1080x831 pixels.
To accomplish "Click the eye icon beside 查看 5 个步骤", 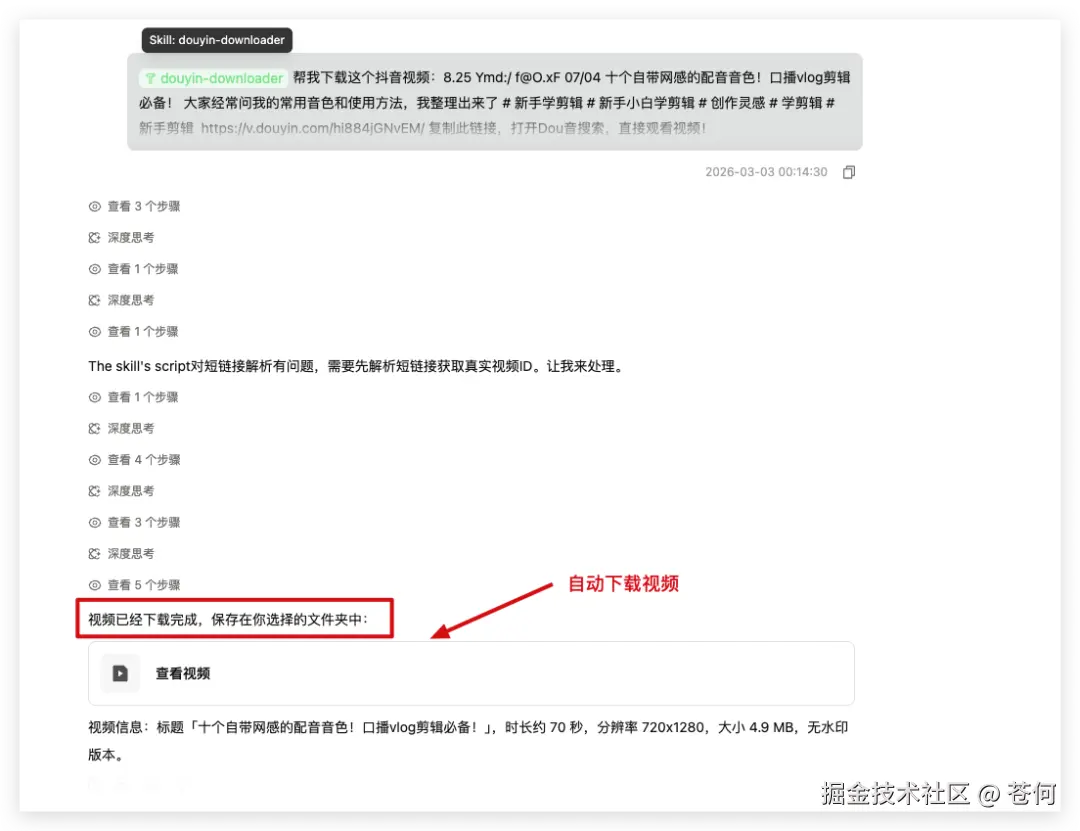I will 94,585.
